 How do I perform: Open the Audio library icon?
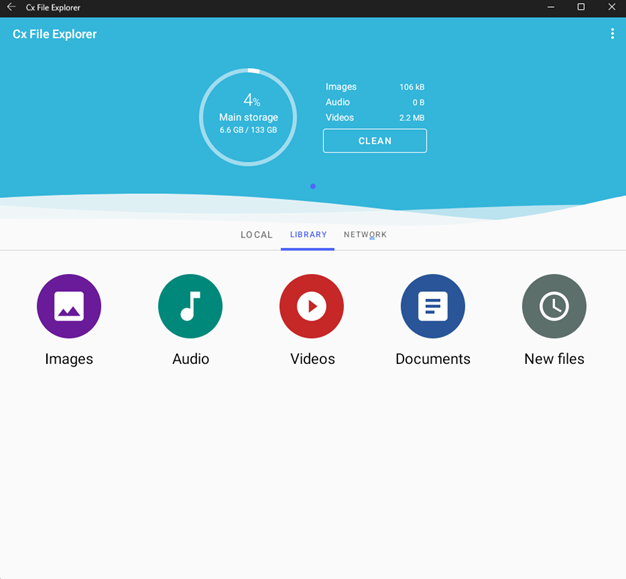[190, 306]
